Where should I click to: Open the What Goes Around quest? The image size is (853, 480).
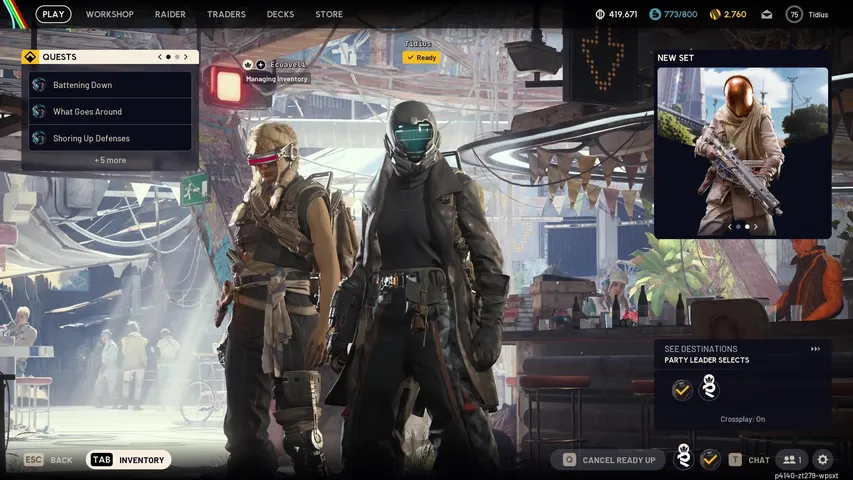(110, 112)
